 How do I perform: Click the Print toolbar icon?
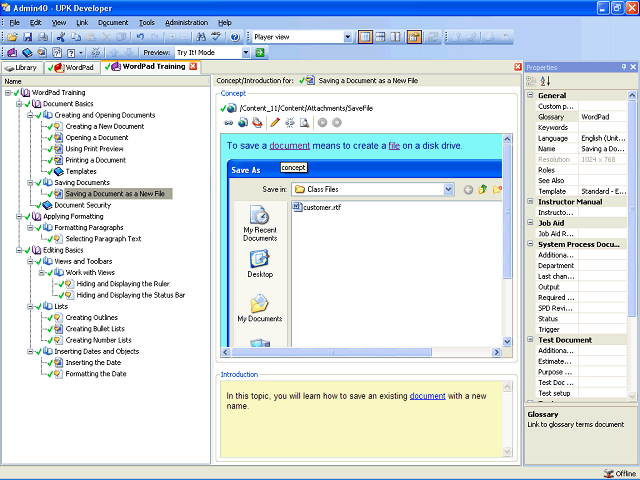(42, 37)
